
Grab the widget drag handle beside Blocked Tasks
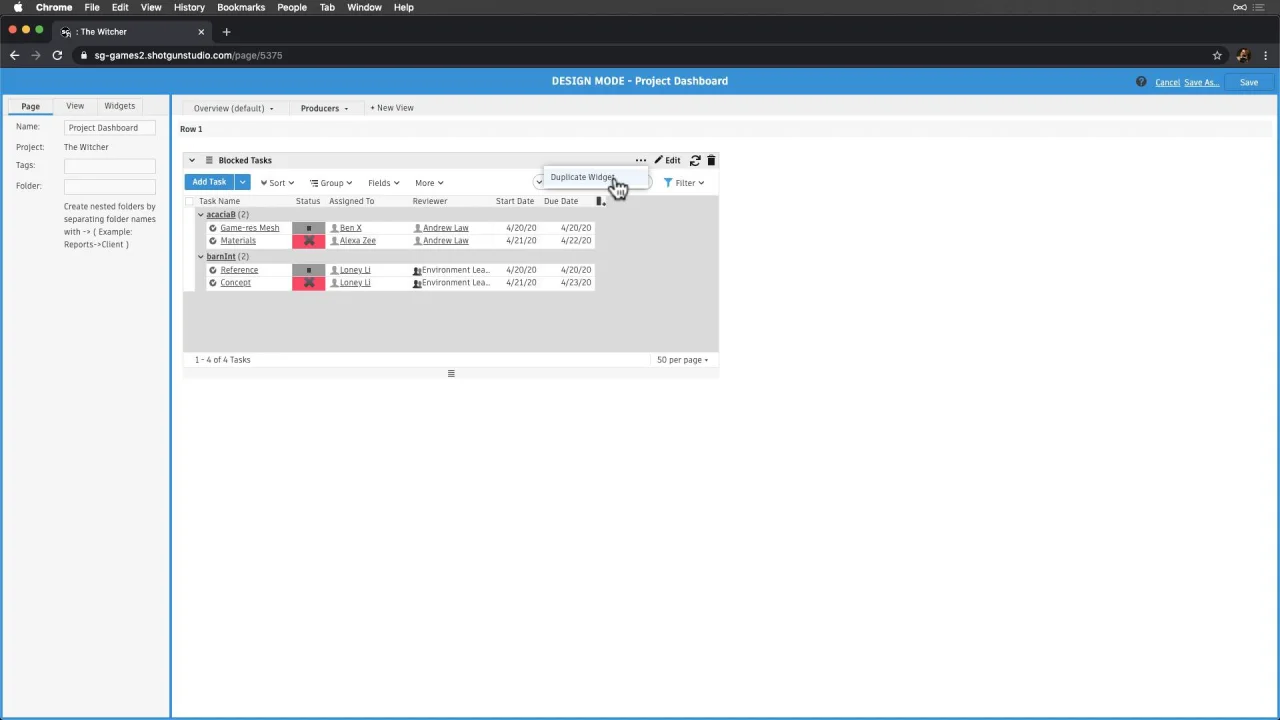209,160
